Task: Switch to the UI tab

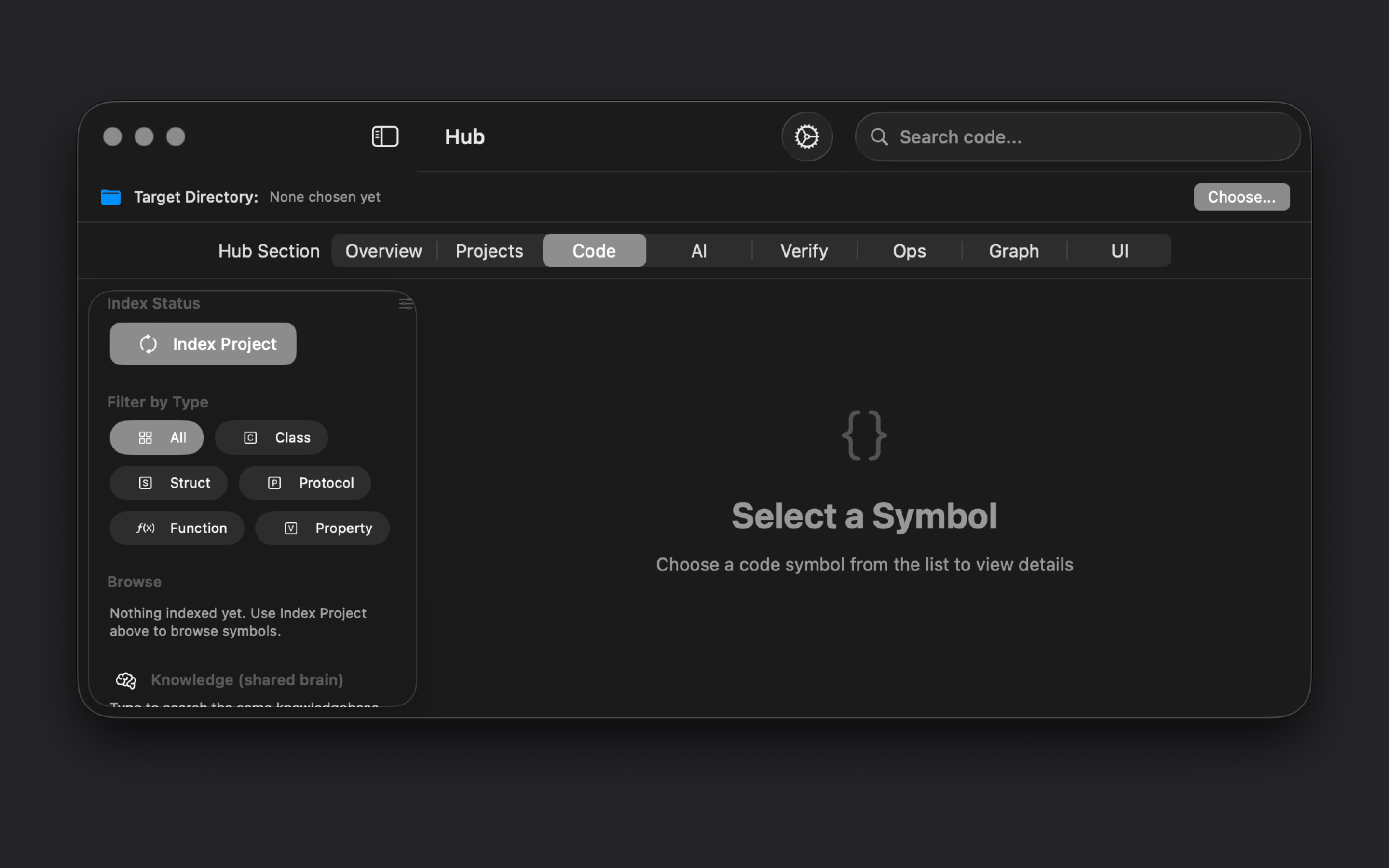Action: click(1119, 251)
